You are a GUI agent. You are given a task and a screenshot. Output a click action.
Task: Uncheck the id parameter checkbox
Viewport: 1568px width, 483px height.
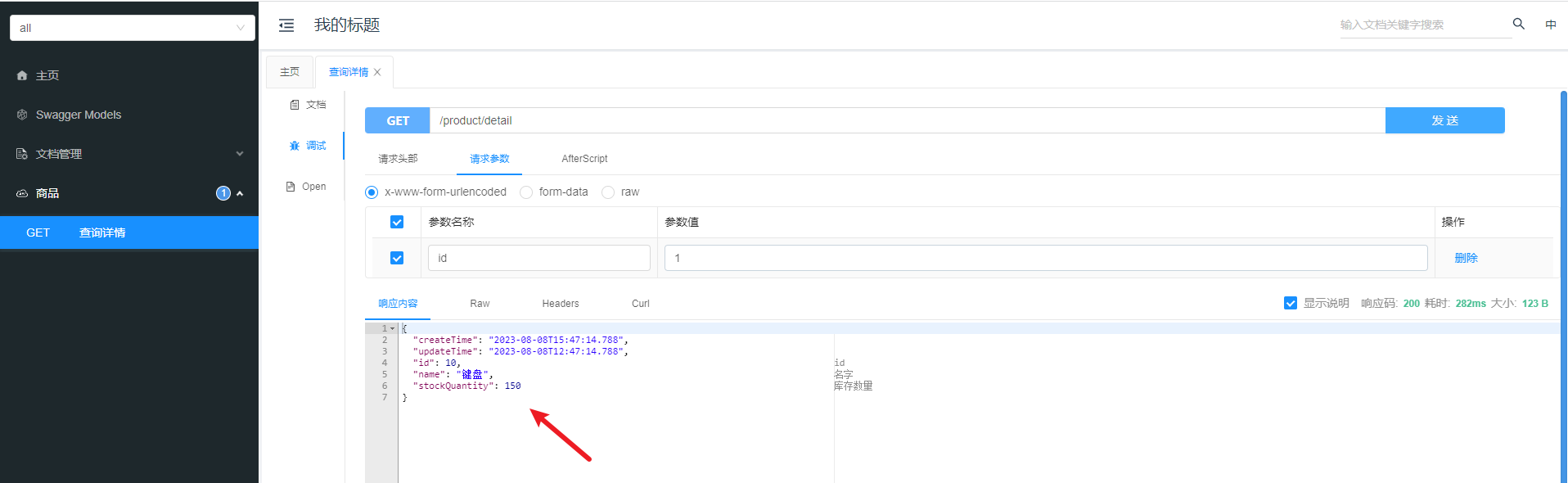click(x=397, y=258)
